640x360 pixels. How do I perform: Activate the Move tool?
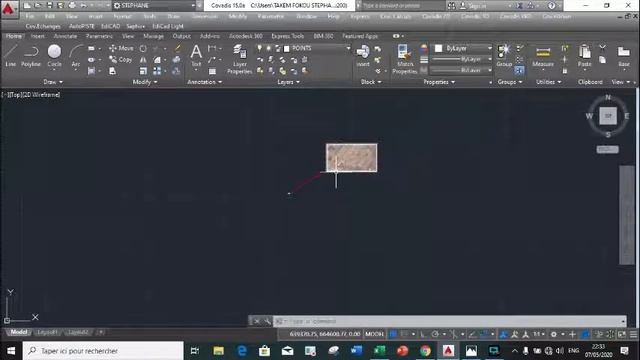pos(121,48)
